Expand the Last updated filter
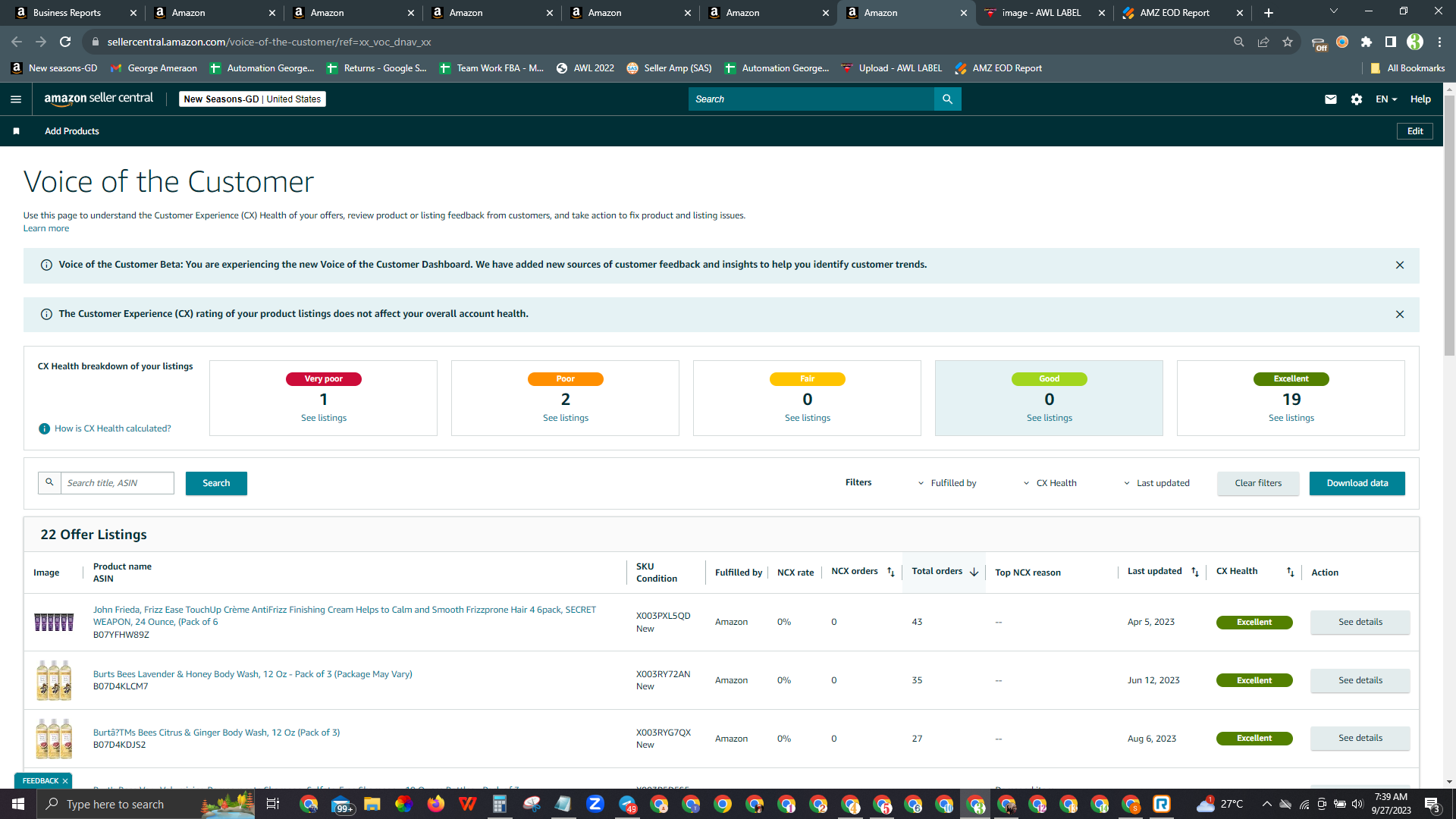The image size is (1456, 819). point(1156,484)
